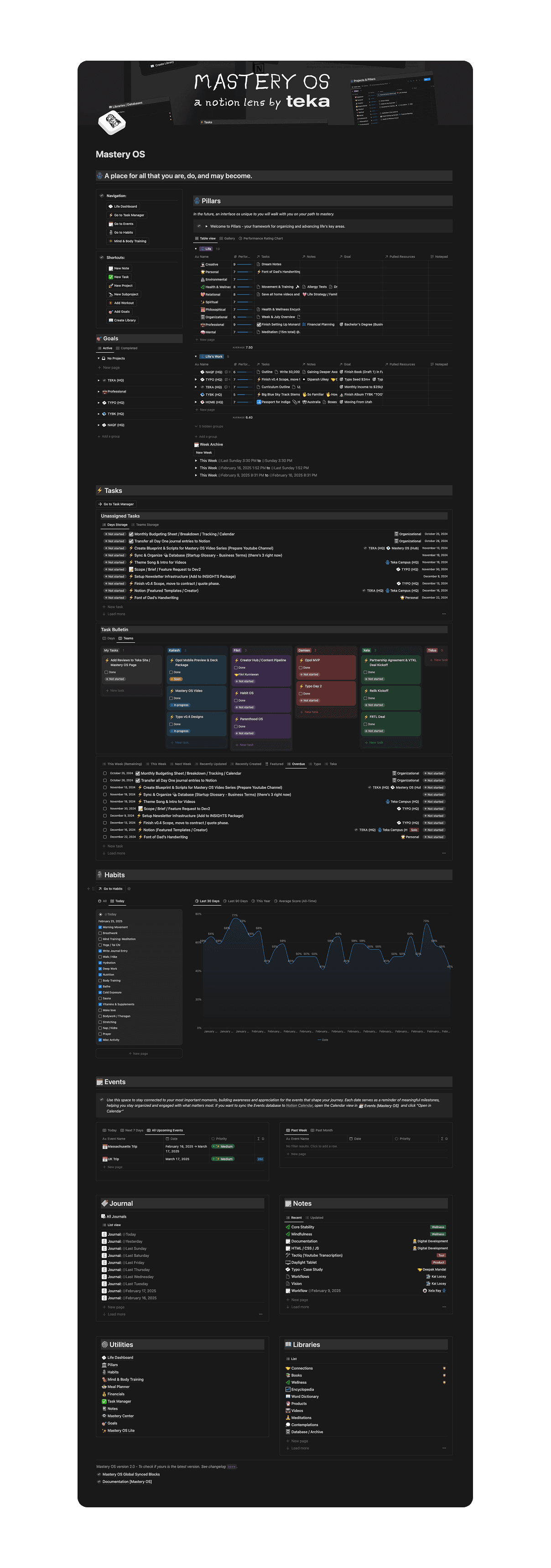Click Core Stability note icon

[x=288, y=1227]
